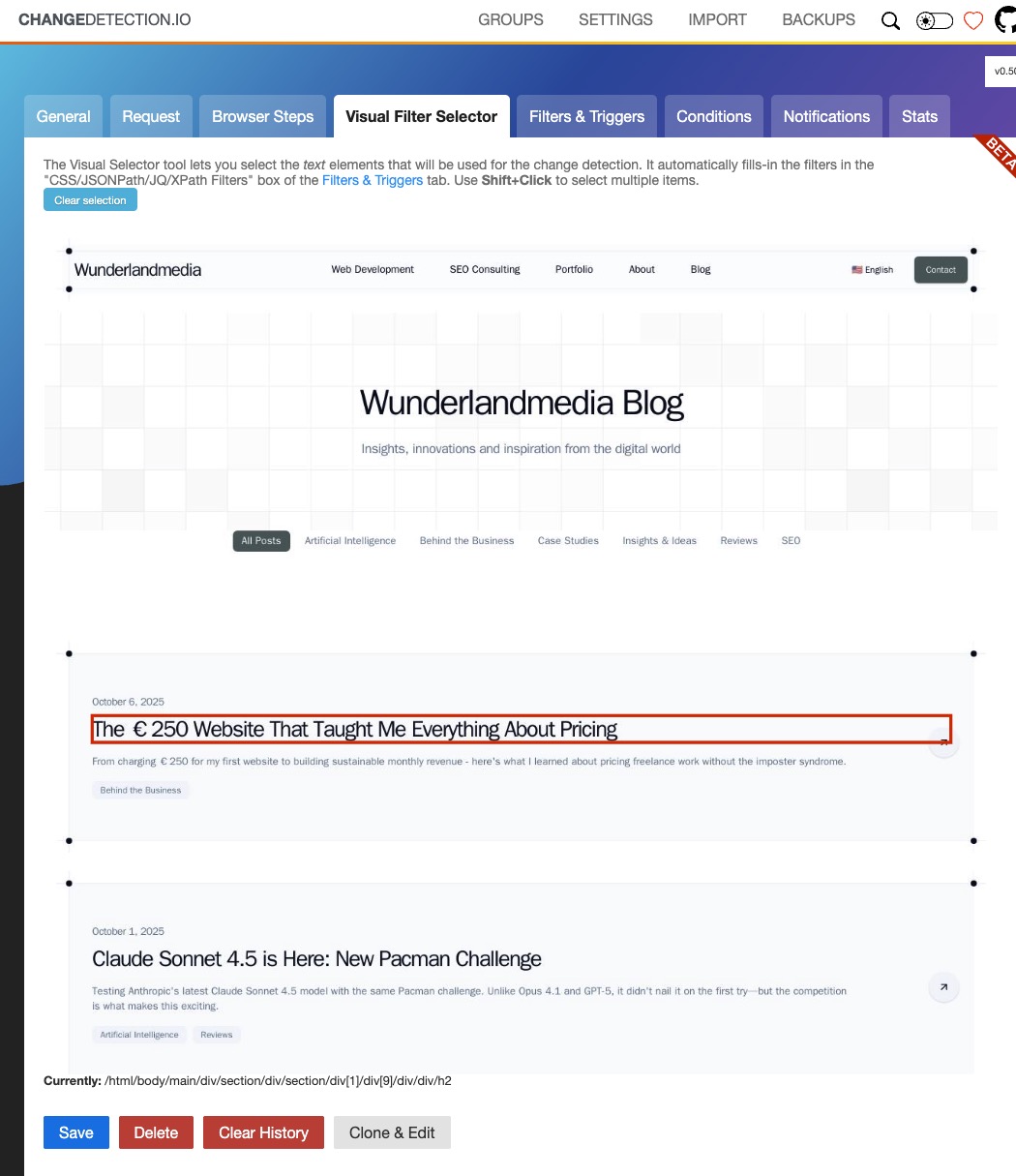Click the CHANGEDETECTION.IO logo

[105, 19]
